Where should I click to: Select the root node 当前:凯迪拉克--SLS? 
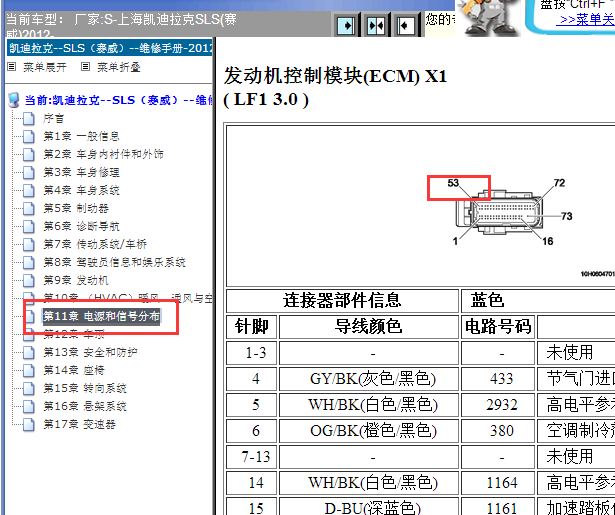(118, 100)
